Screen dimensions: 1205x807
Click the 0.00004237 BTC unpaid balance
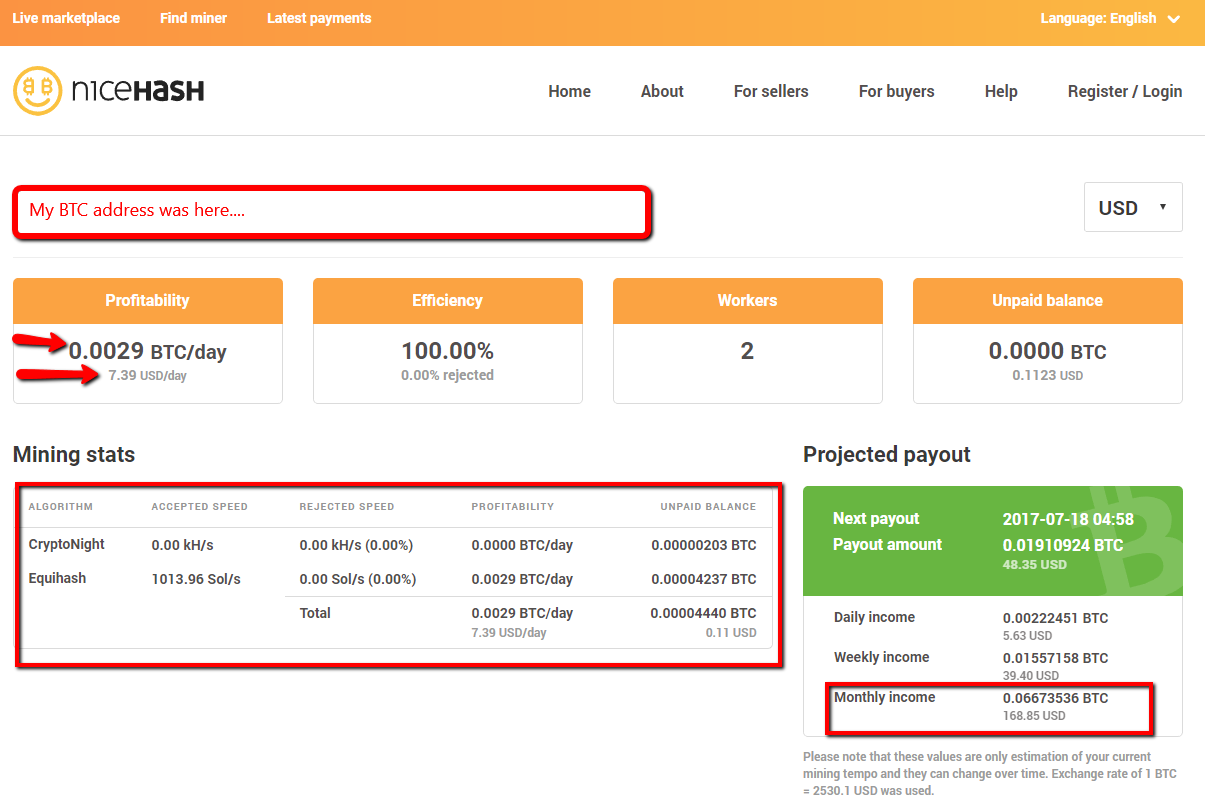704,579
